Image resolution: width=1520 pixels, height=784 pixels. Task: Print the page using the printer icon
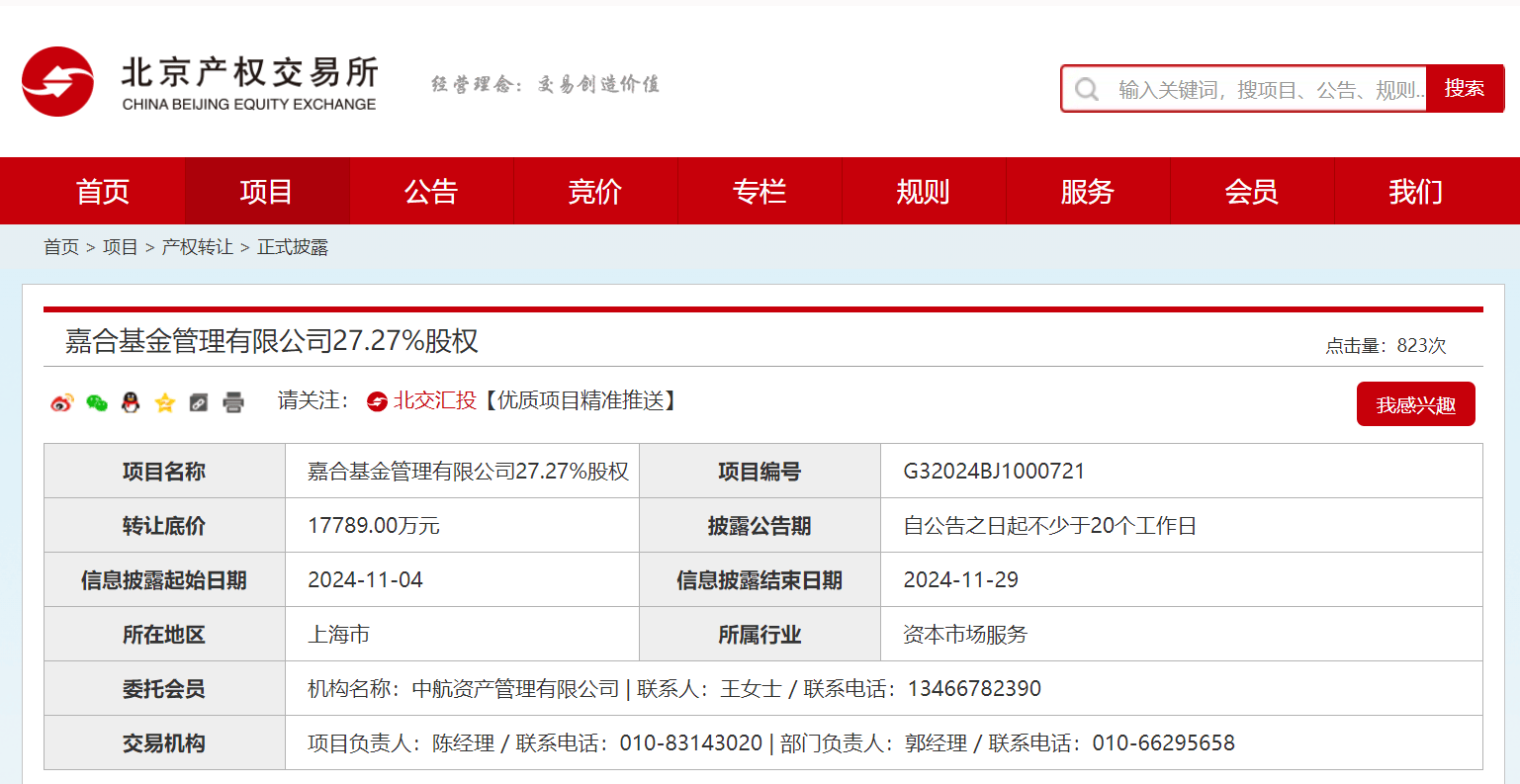(x=232, y=403)
